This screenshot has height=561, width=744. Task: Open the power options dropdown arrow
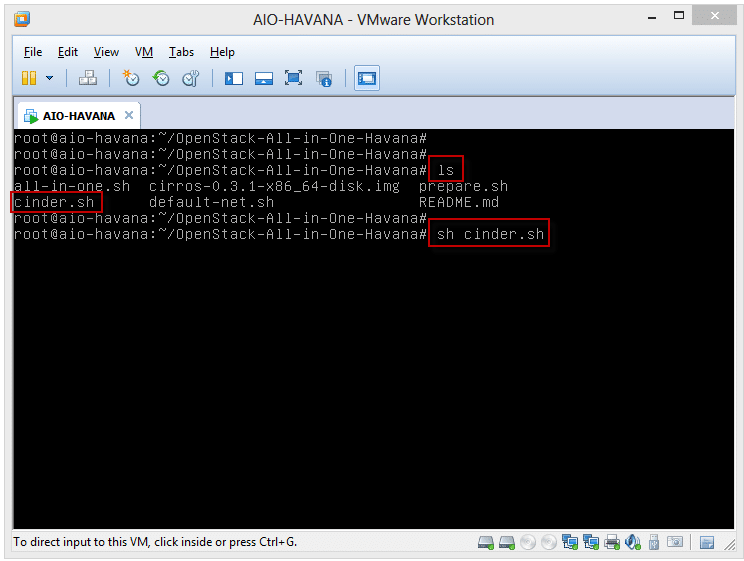point(50,78)
